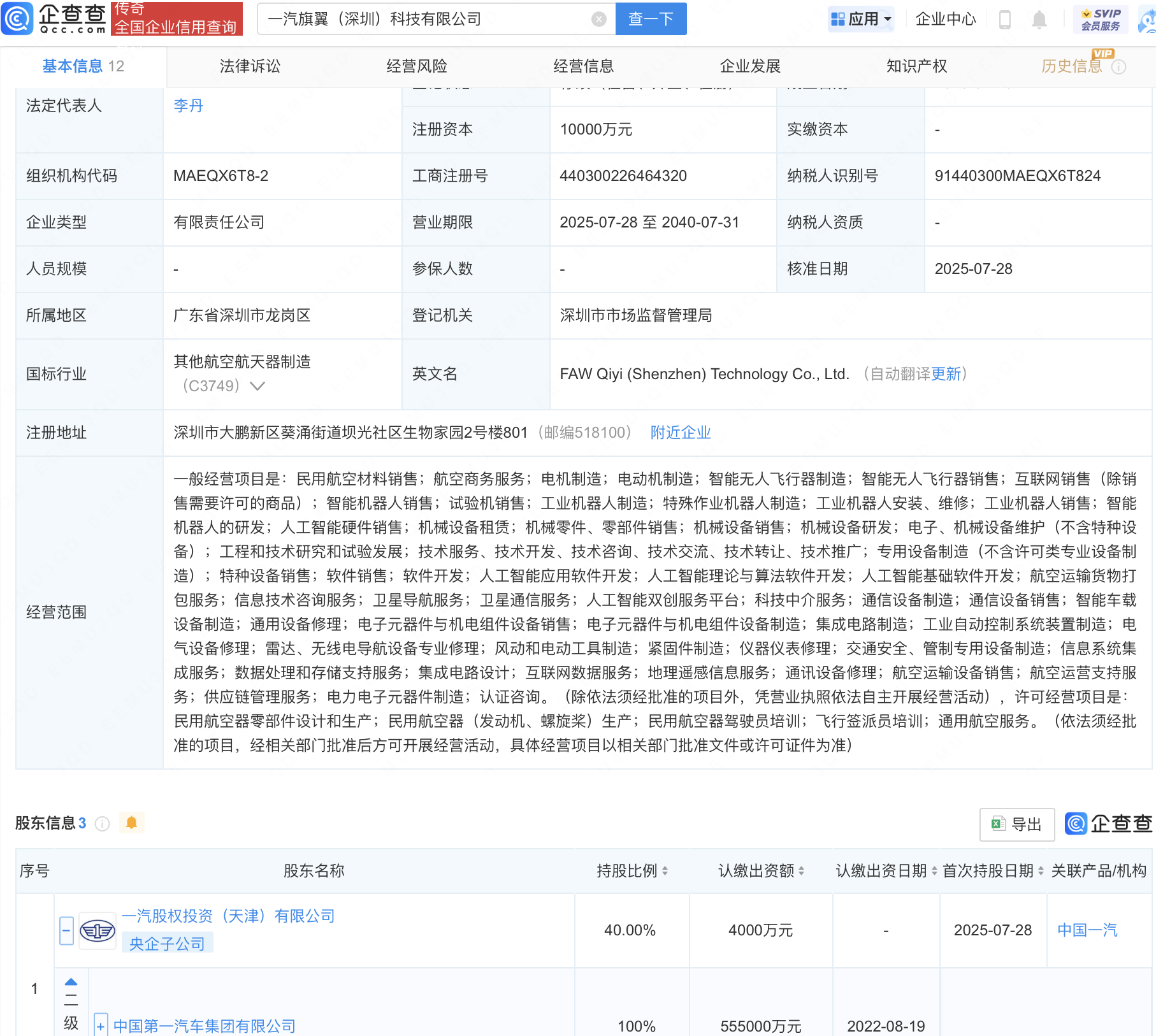Click 组织机构代码 value MAEQX6T8-2

tap(220, 176)
